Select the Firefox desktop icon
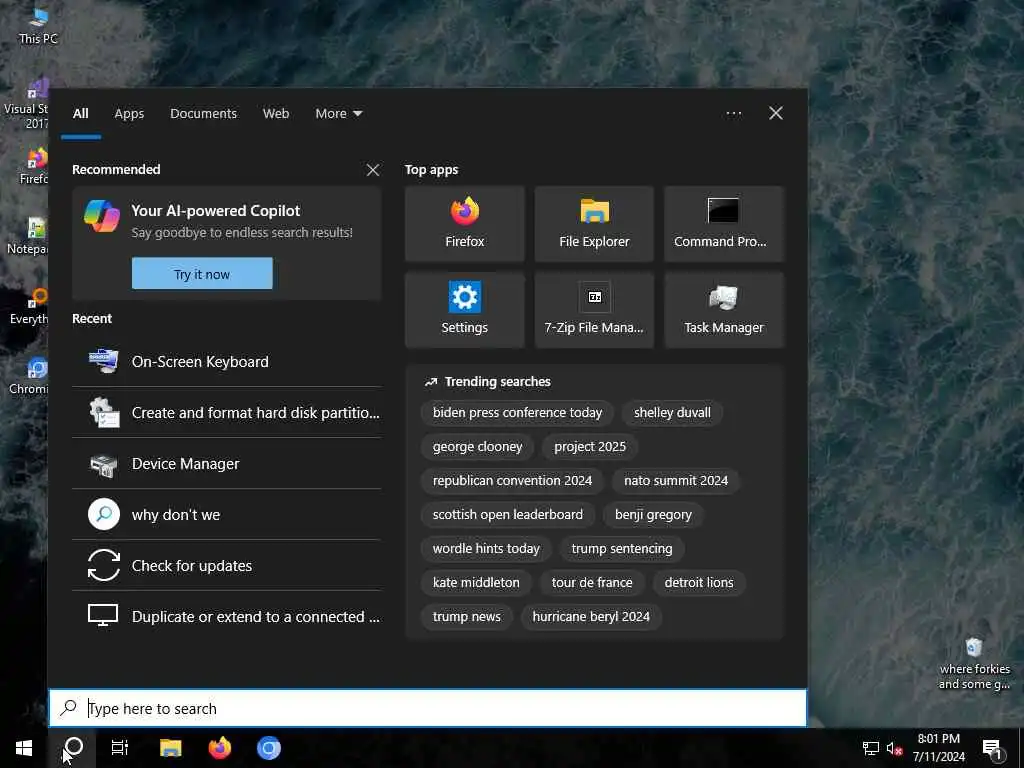The image size is (1024, 768). point(33,167)
